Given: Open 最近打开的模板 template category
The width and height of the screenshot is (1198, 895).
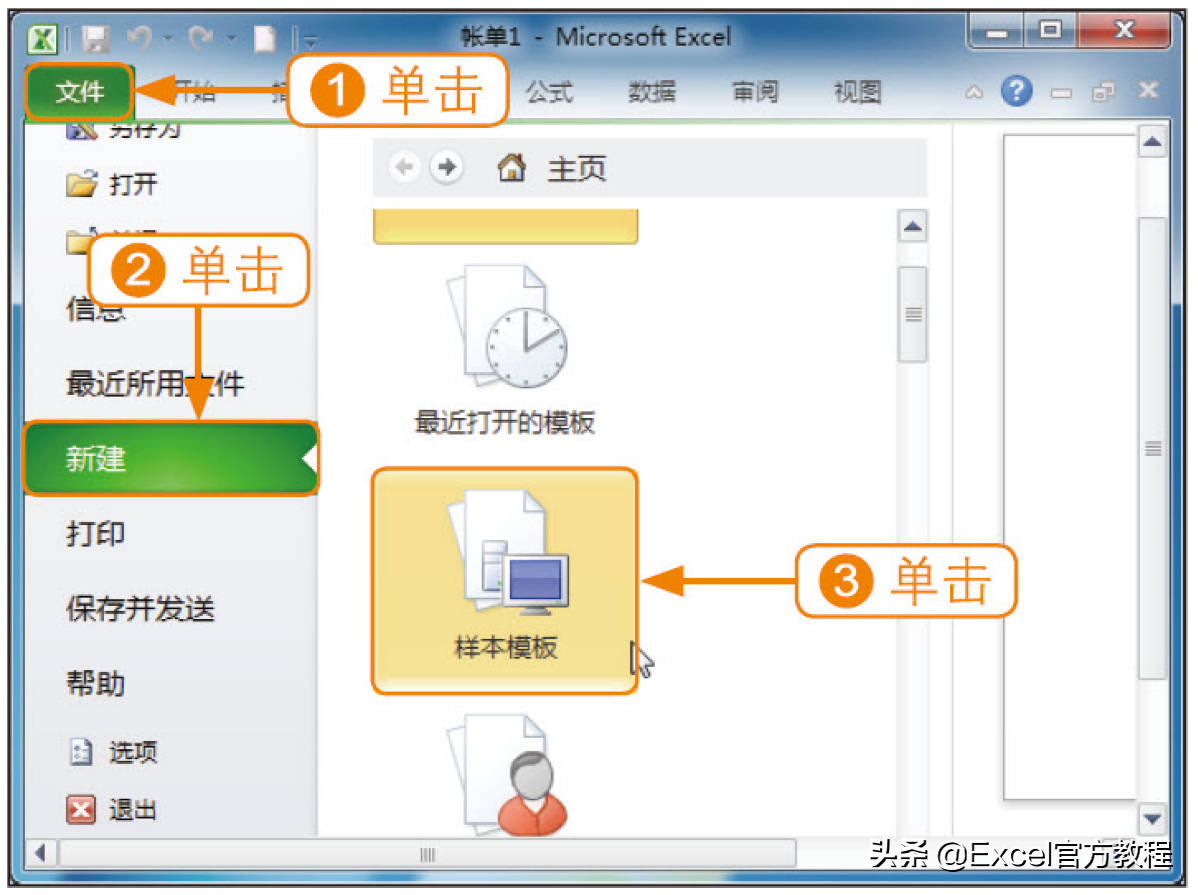Looking at the screenshot, I should (x=505, y=350).
